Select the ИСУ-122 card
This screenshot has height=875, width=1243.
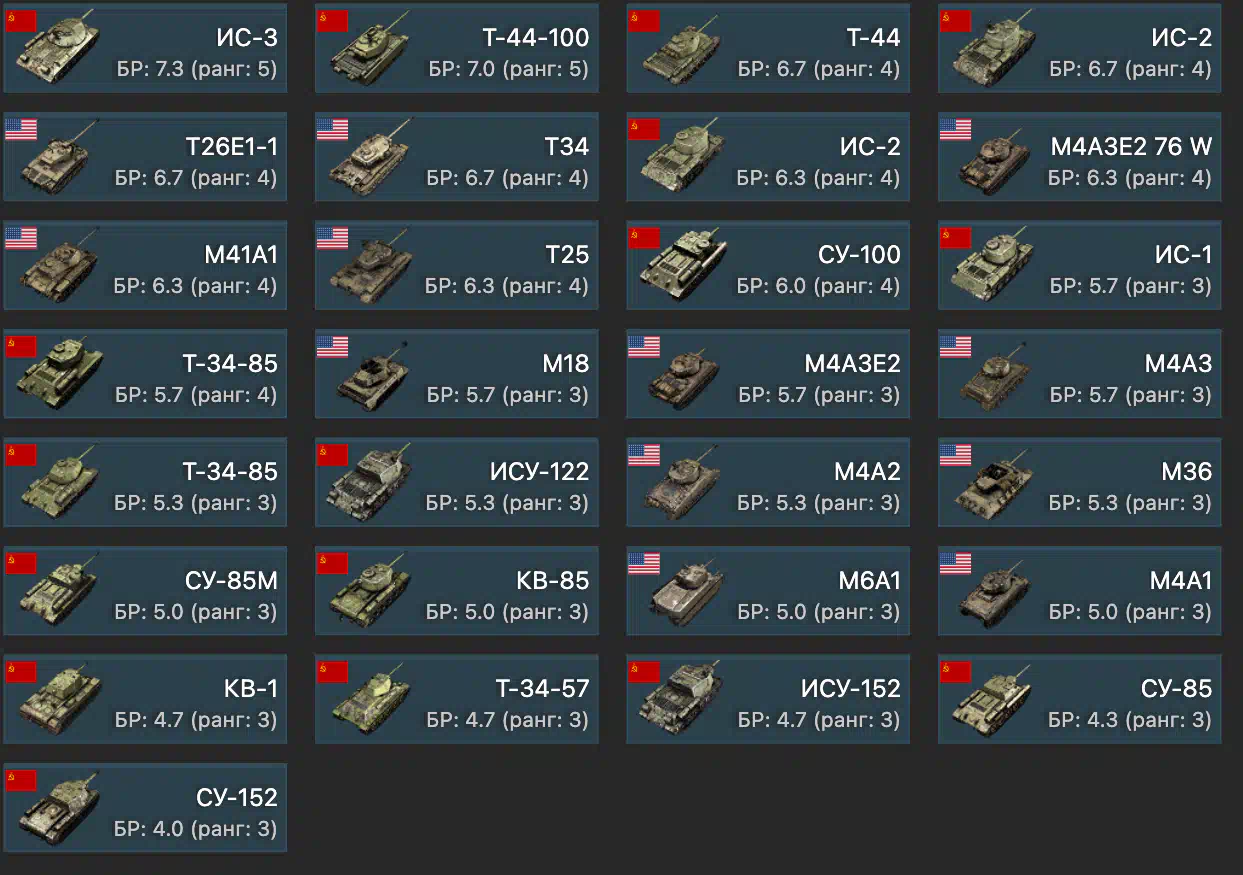click(457, 482)
